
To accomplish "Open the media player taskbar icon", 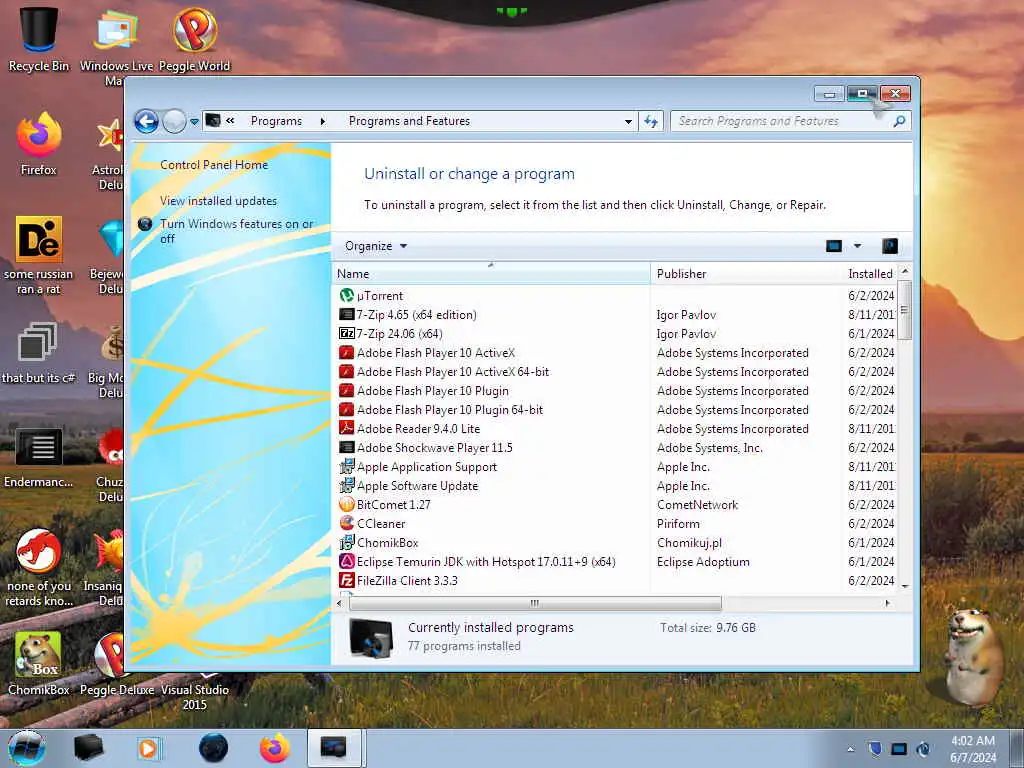I will pyautogui.click(x=148, y=748).
